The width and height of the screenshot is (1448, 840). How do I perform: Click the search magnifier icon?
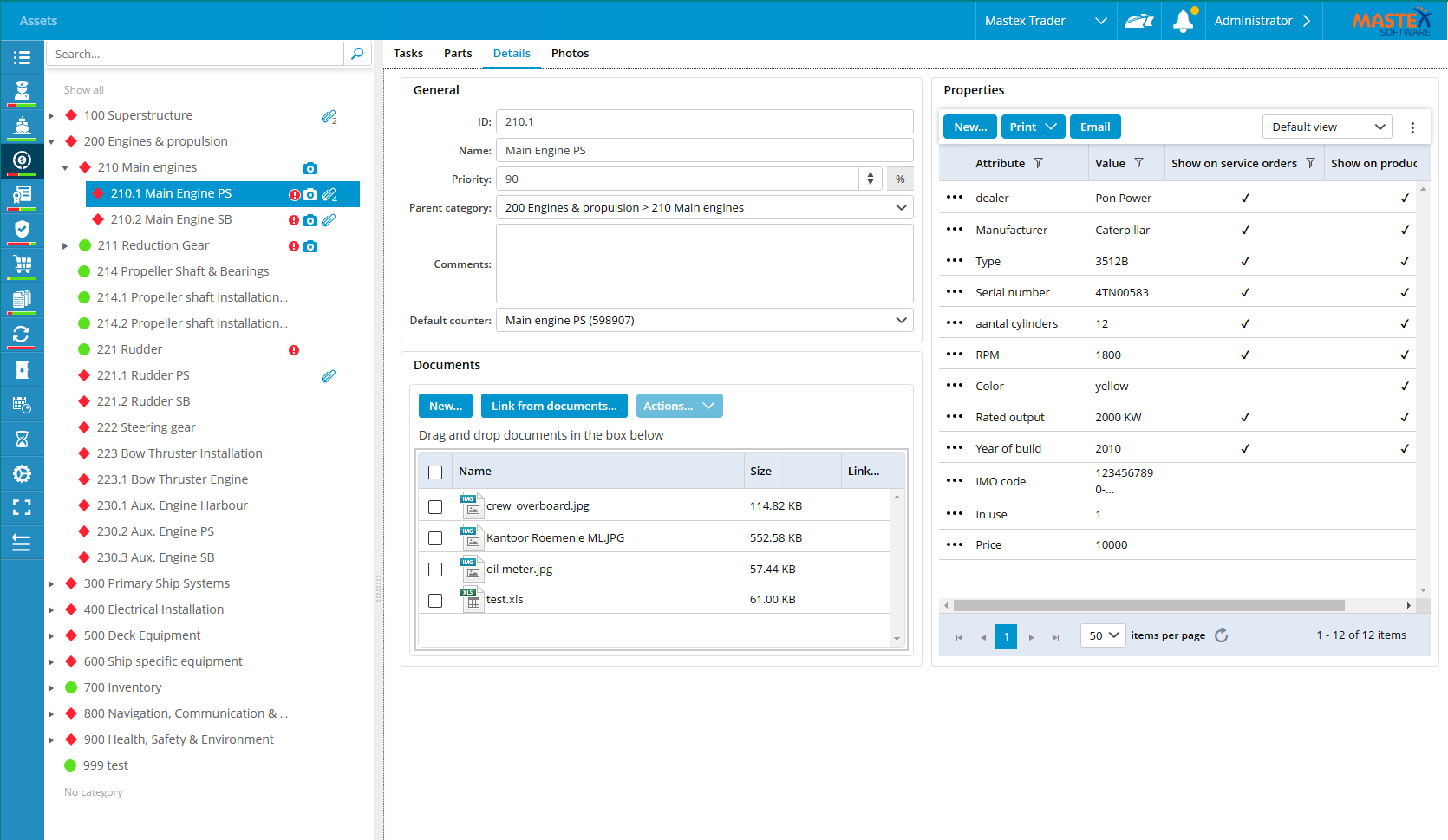pos(357,54)
